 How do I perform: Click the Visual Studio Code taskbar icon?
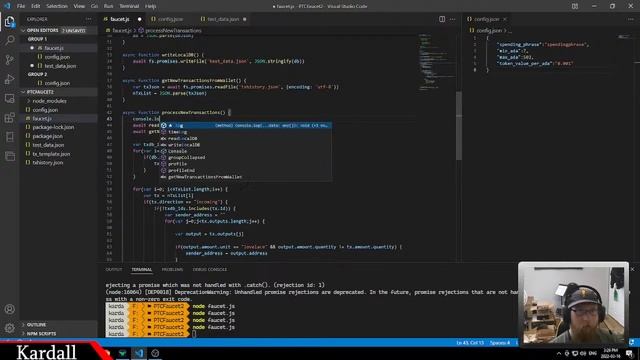click(139, 353)
